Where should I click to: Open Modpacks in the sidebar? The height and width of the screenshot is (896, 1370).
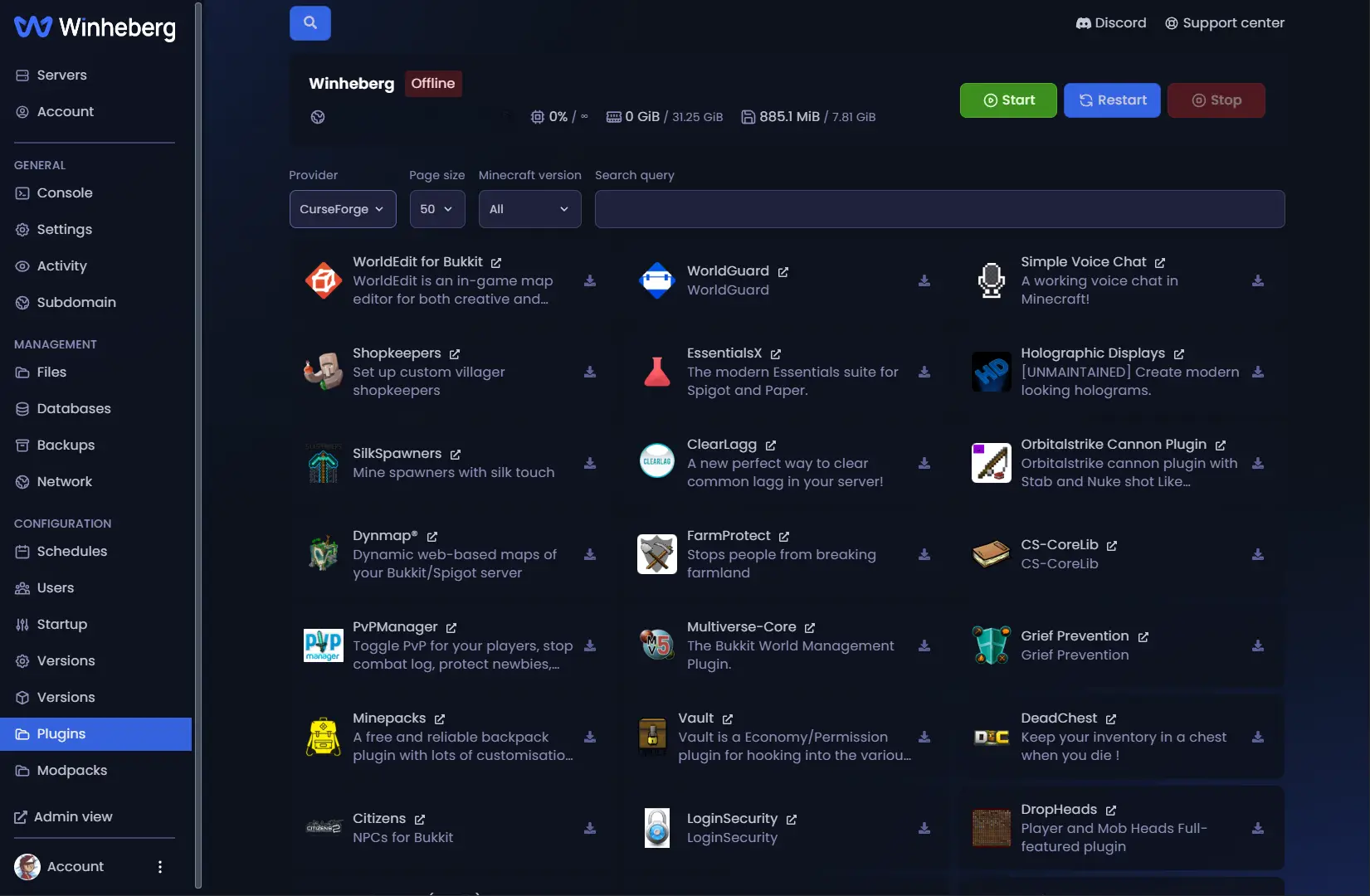(72, 770)
